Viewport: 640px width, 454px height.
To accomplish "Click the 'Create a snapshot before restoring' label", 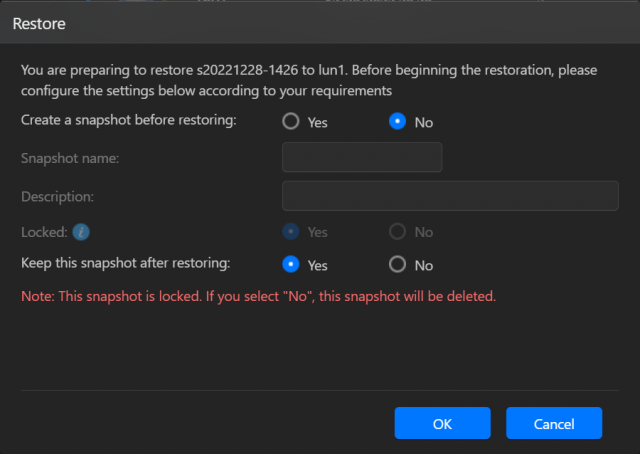I will (x=128, y=120).
